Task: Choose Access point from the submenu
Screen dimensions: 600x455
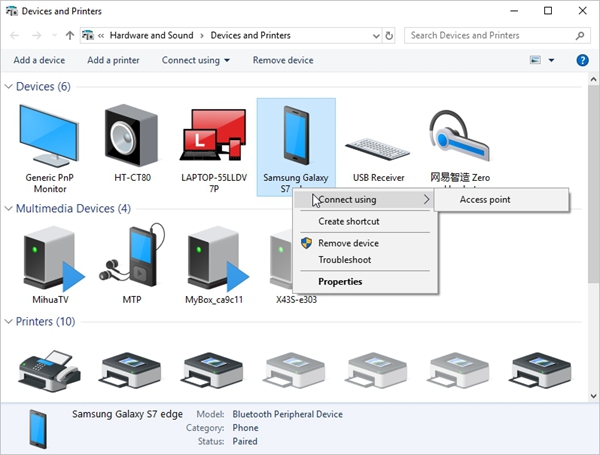Action: click(x=502, y=199)
